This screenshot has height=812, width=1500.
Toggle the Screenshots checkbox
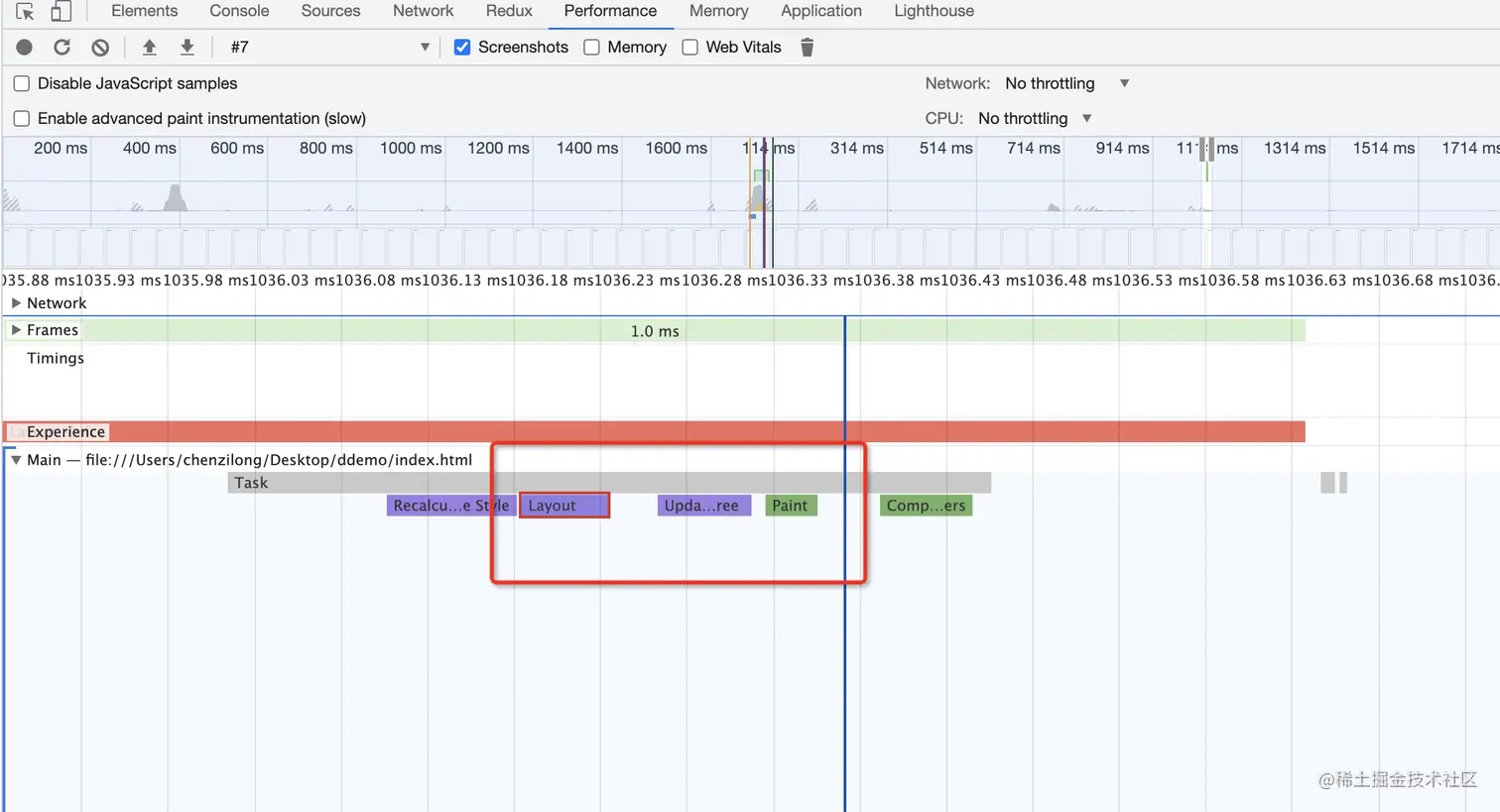pos(462,47)
